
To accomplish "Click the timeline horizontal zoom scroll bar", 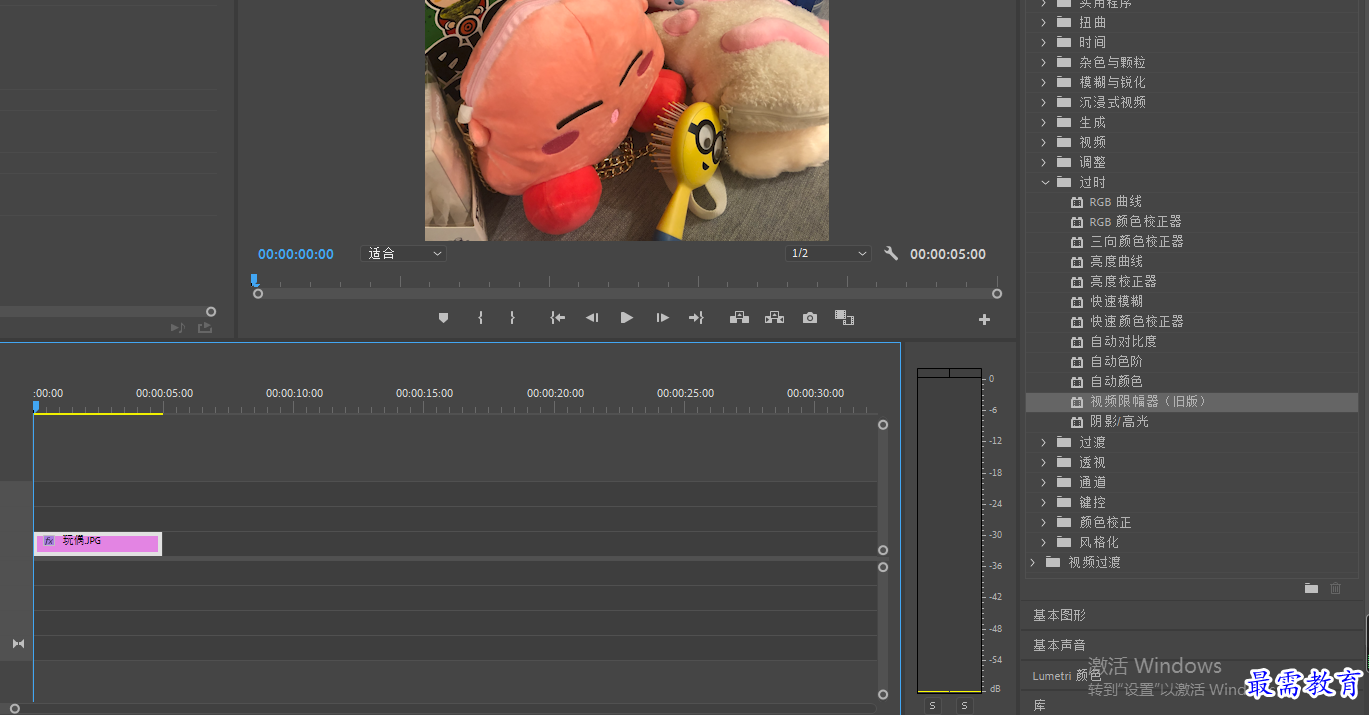I will pyautogui.click(x=445, y=709).
